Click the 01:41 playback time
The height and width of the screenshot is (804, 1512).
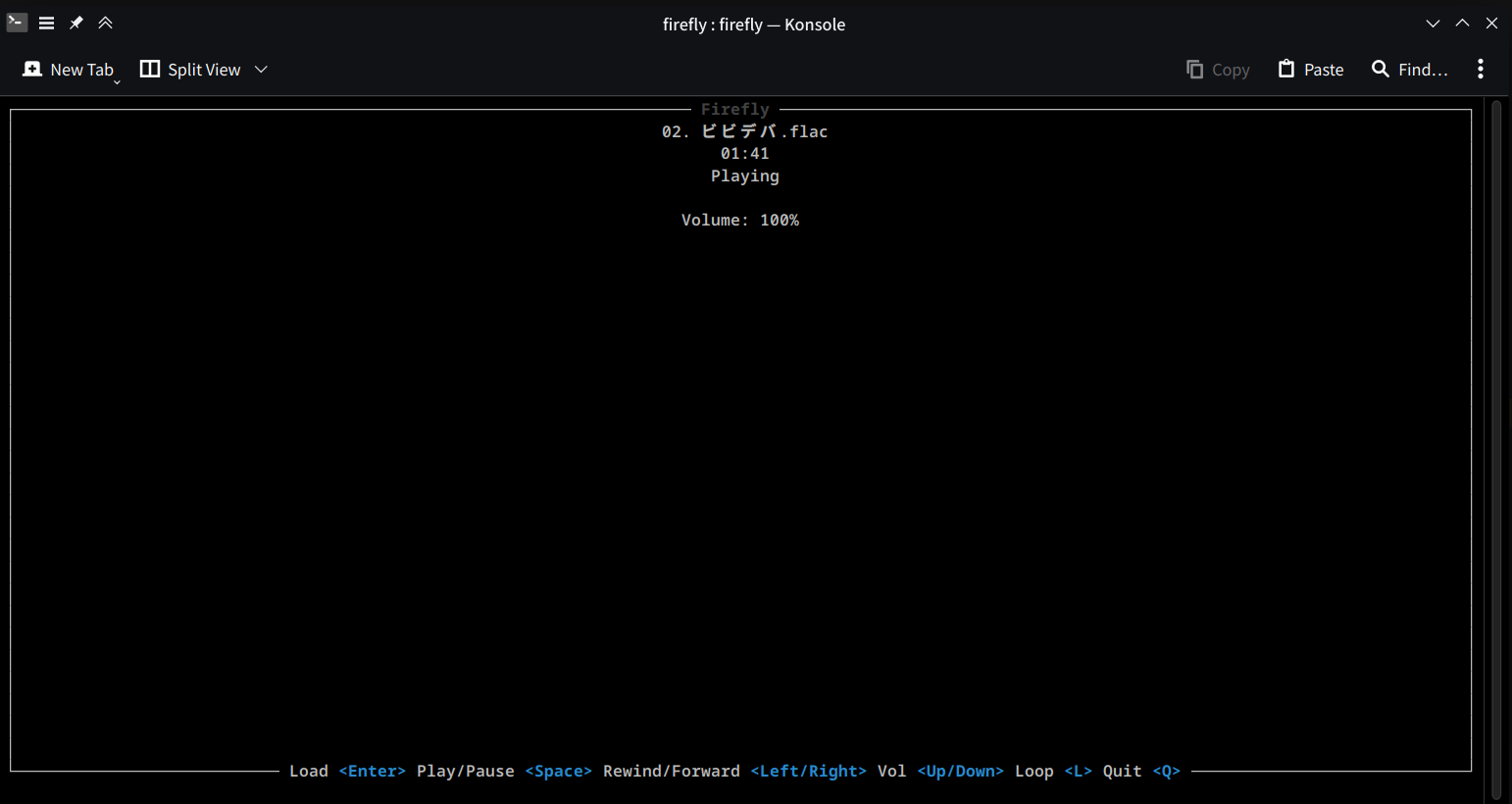point(745,154)
